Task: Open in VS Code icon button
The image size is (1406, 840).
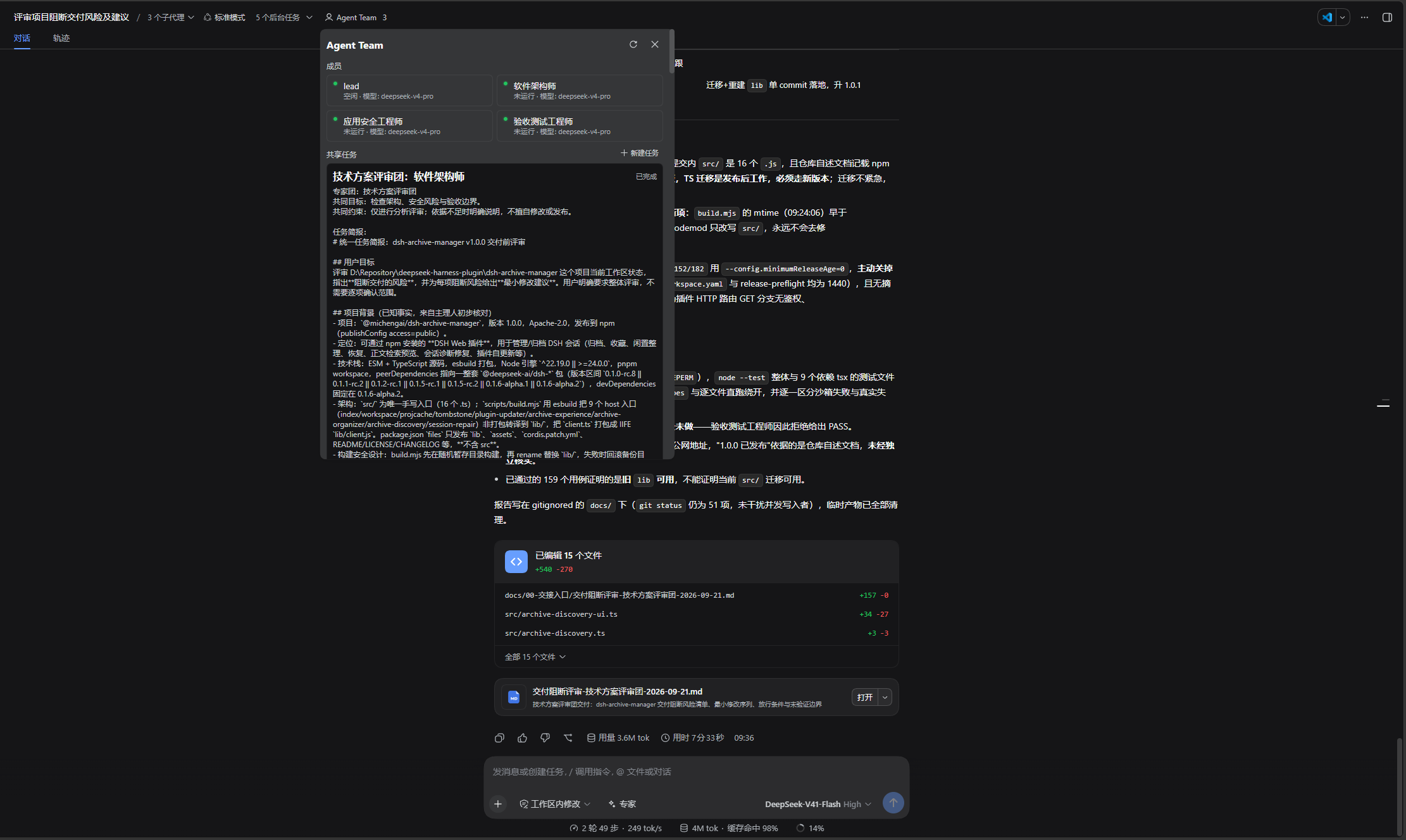Action: click(1328, 17)
